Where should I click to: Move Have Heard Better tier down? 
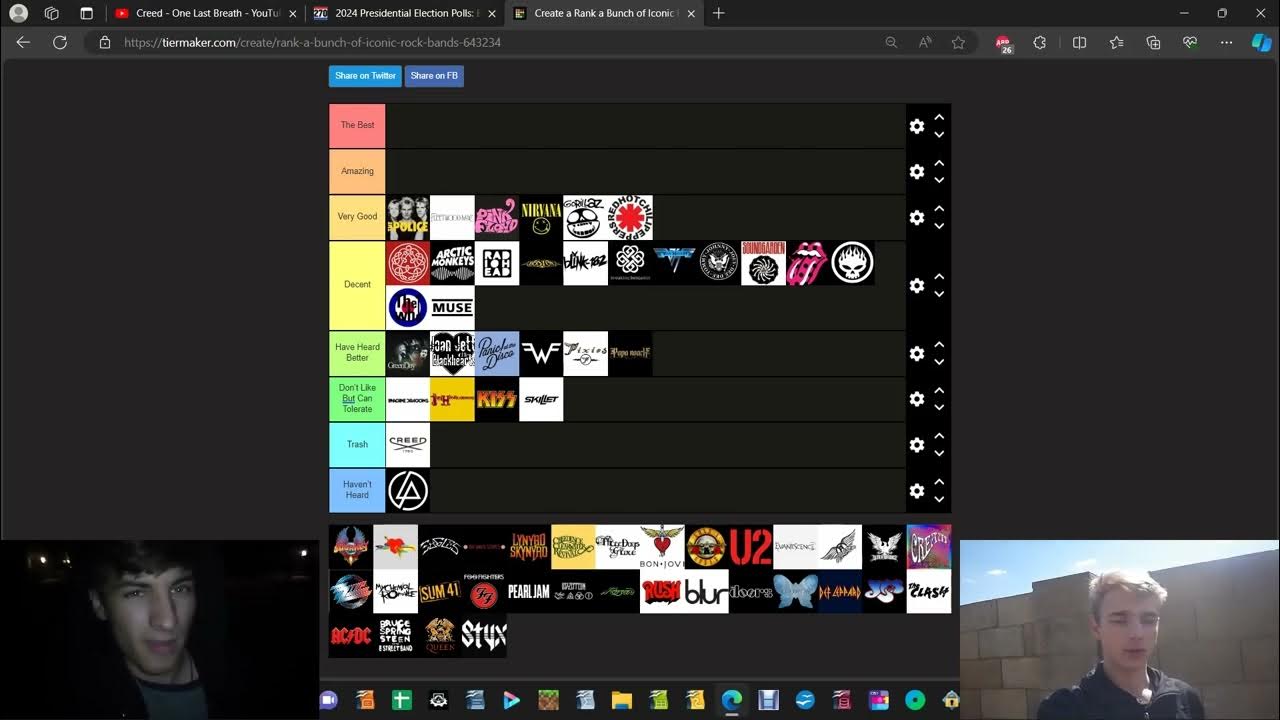[939, 362]
